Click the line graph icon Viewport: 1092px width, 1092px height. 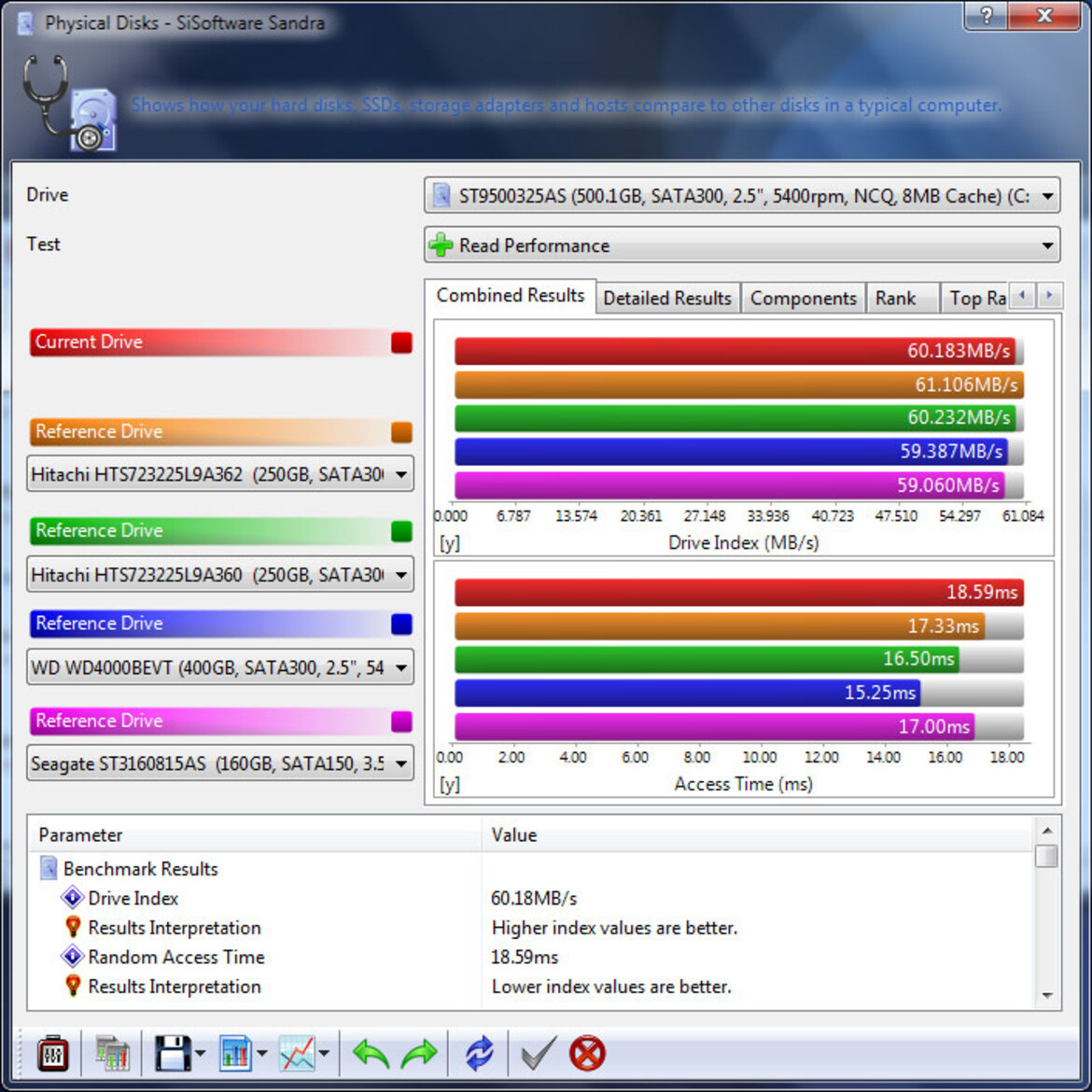[297, 1053]
